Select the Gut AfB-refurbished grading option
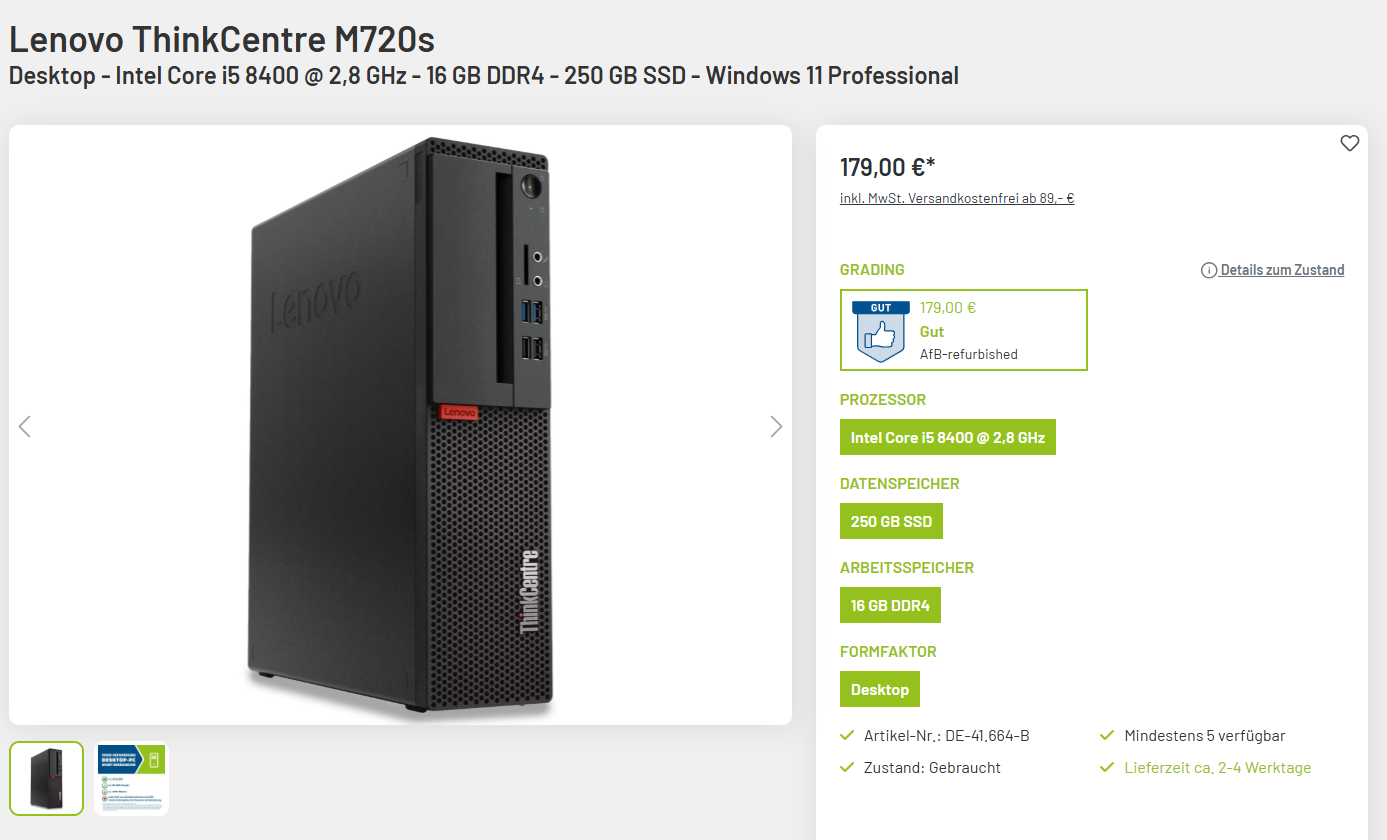Image resolution: width=1387 pixels, height=840 pixels. (964, 330)
